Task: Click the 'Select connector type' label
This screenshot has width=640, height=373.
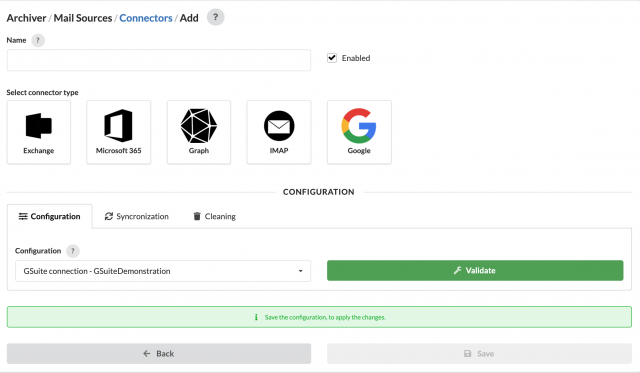Action: coord(42,92)
